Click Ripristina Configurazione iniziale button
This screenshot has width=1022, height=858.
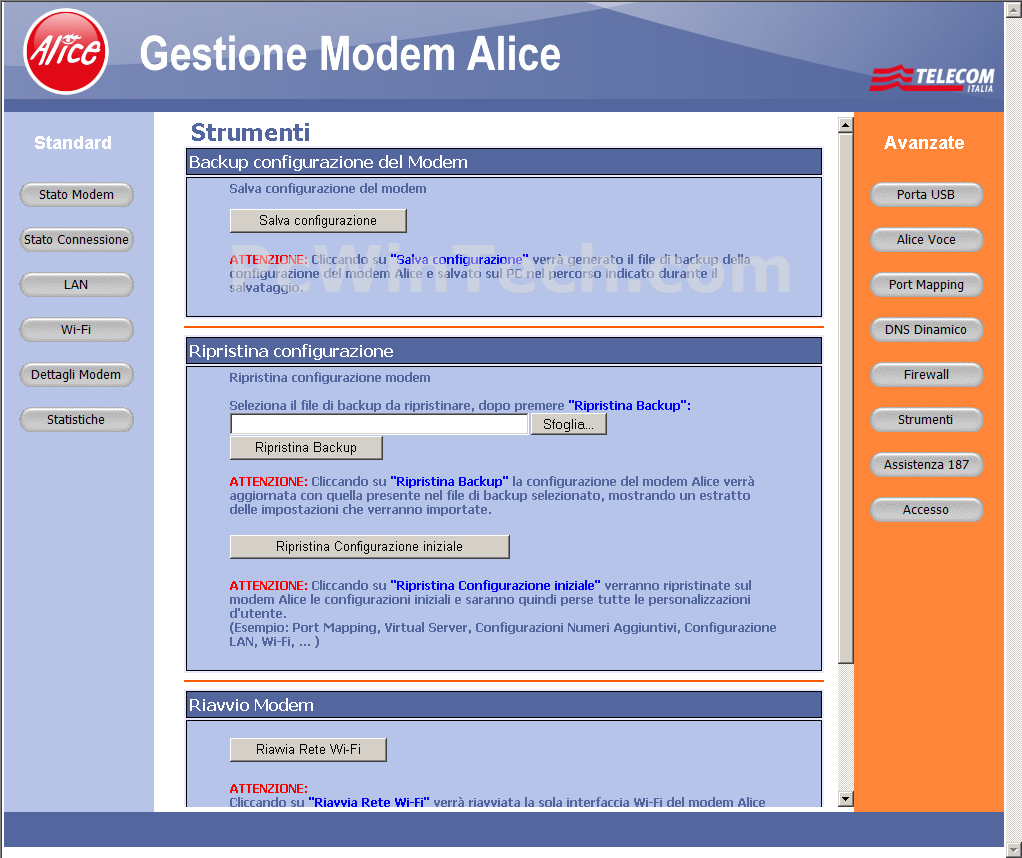pos(370,546)
